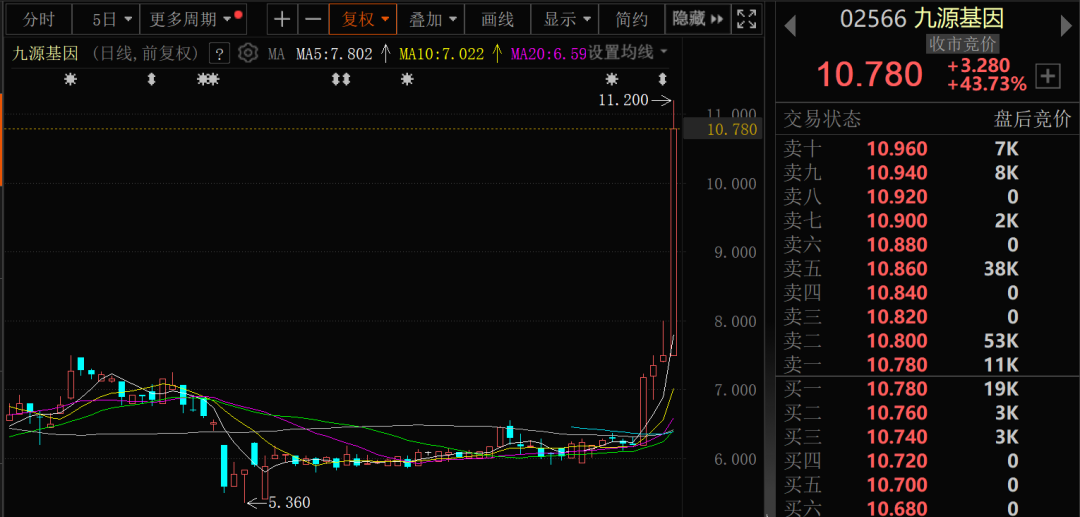Open moving average settings gear icon
This screenshot has width=1080, height=517.
(248, 53)
